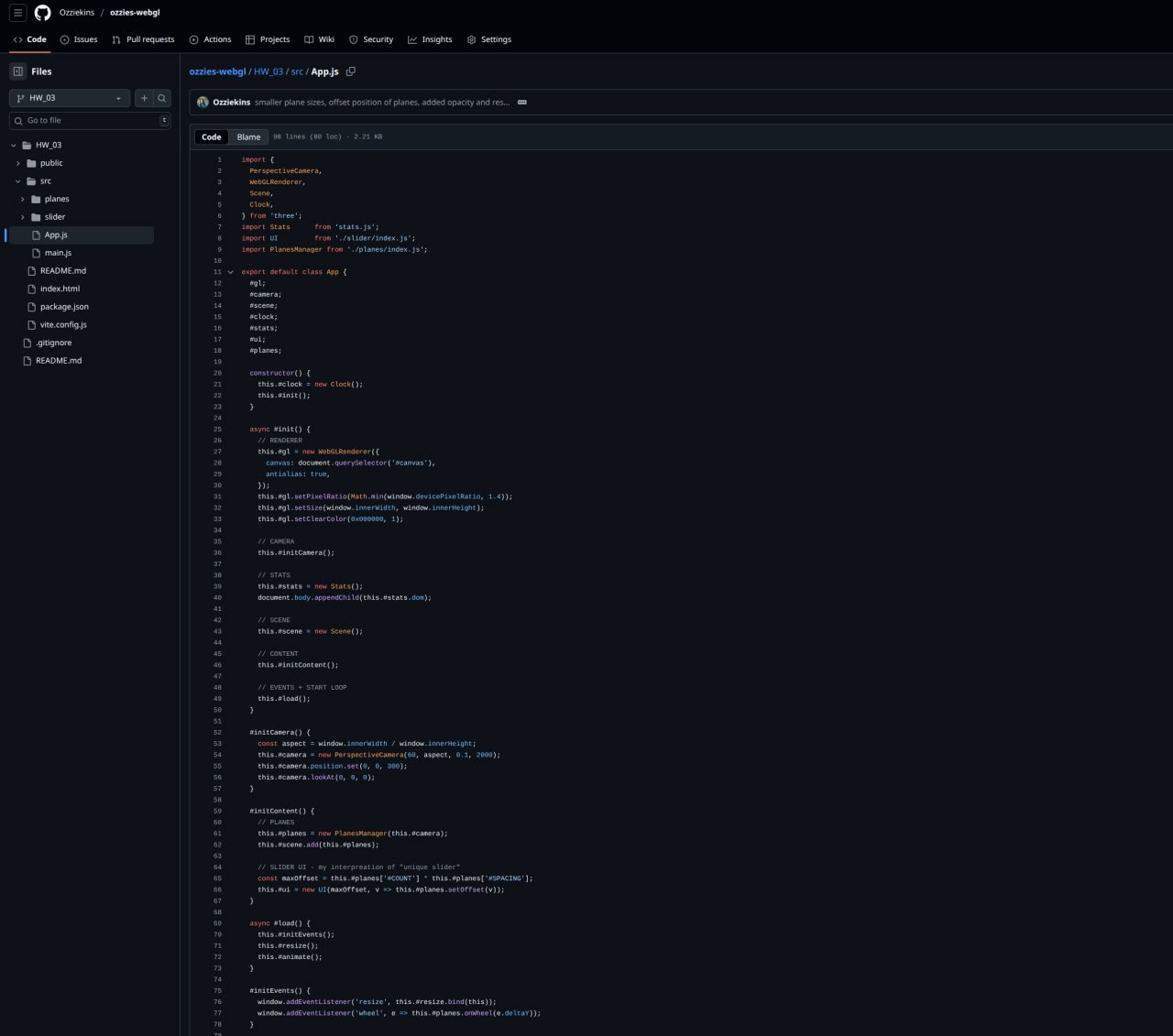Open the Insights tab

[430, 39]
